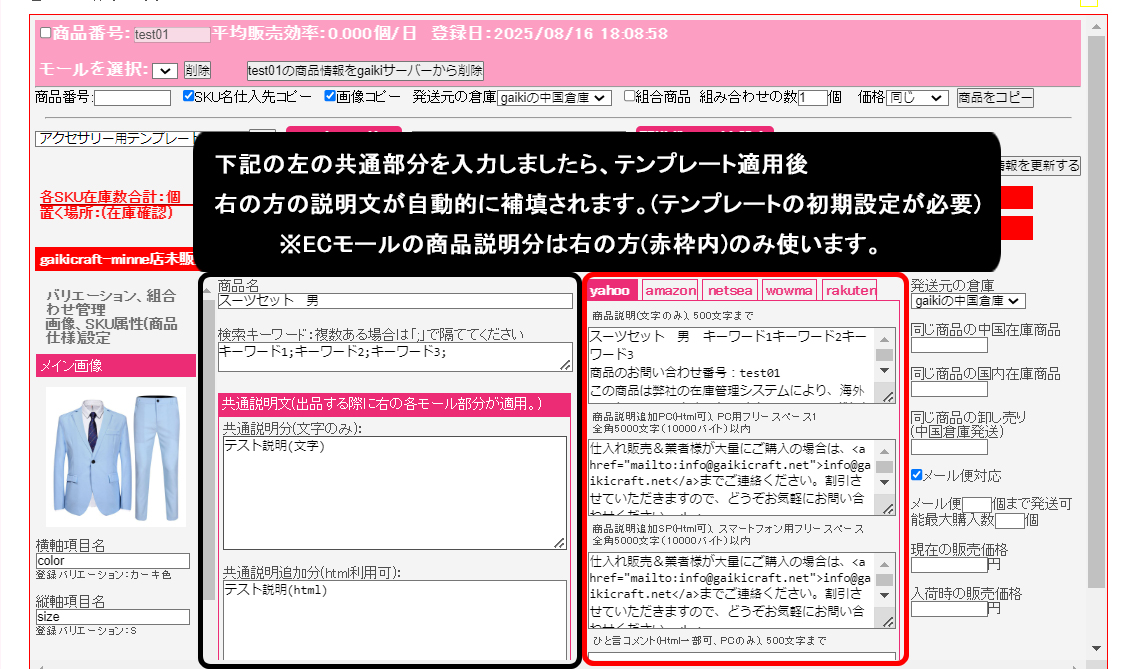Switch to the rakuten tab
Viewport: 1135px width, 669px height.
coord(849,291)
